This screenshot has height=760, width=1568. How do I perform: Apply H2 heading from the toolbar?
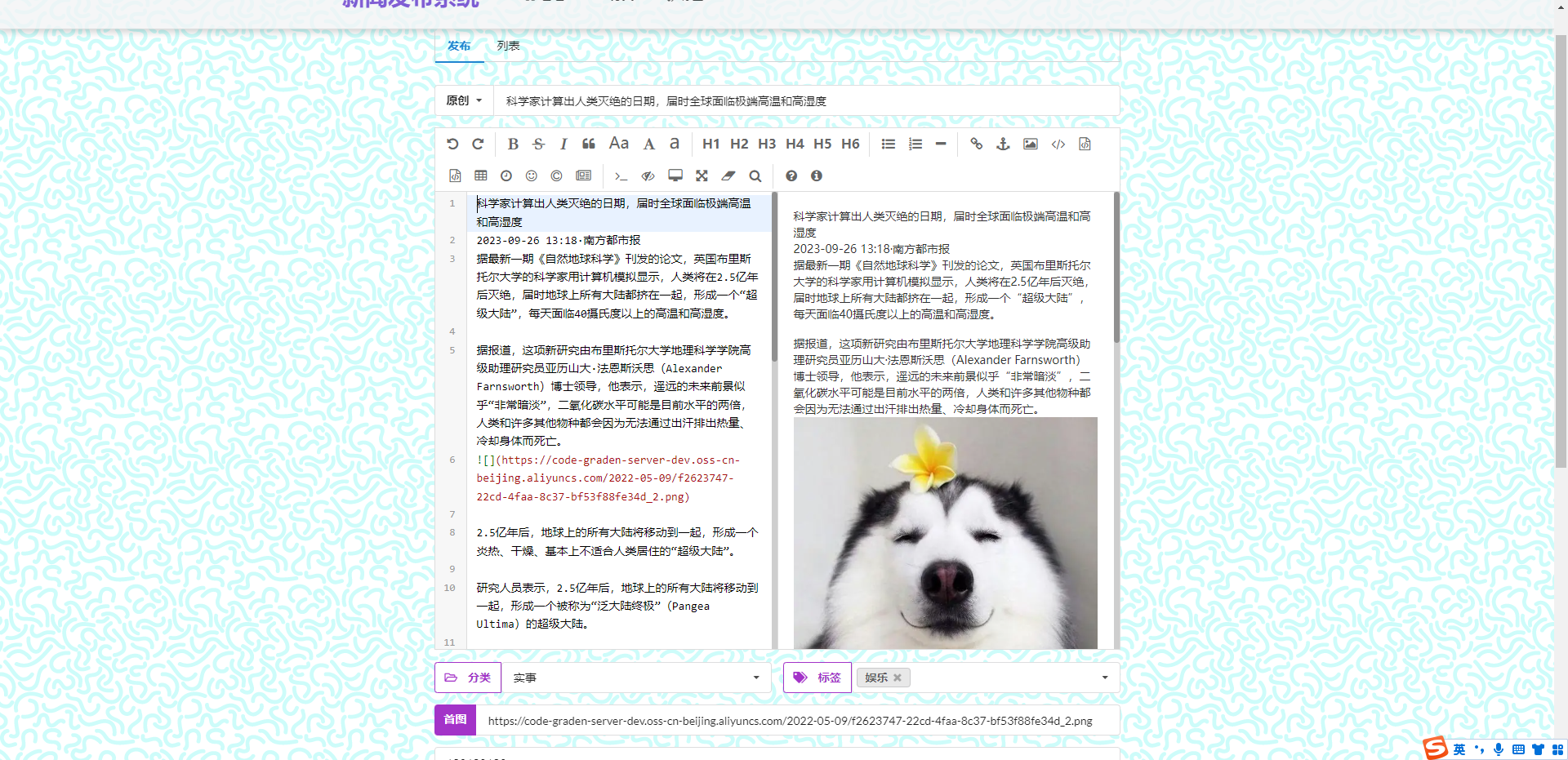(x=739, y=144)
